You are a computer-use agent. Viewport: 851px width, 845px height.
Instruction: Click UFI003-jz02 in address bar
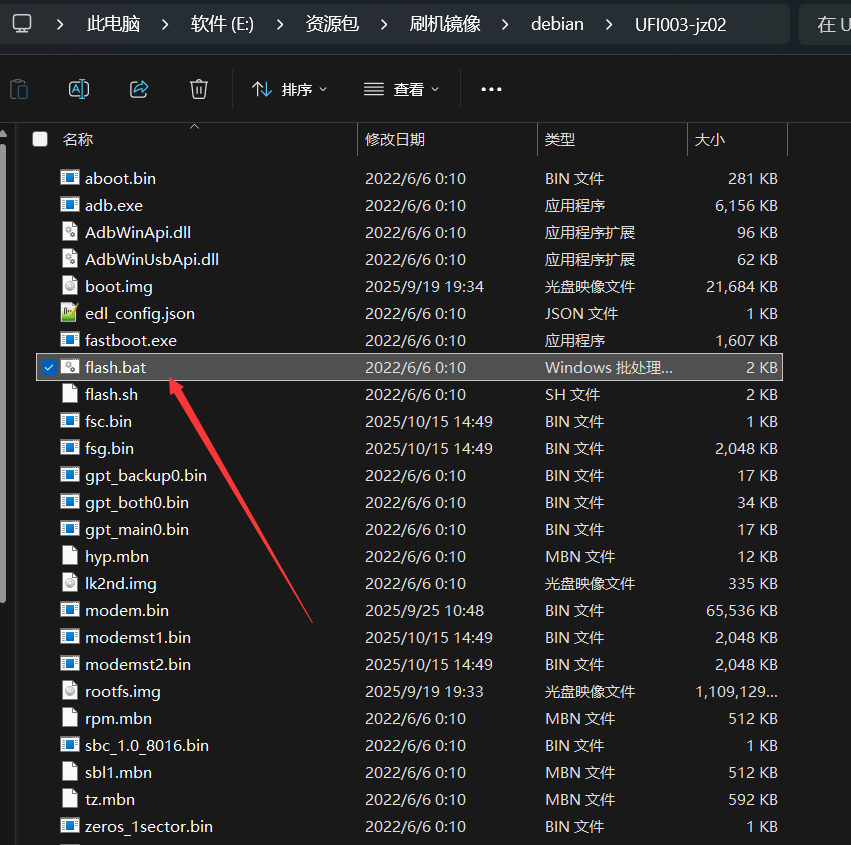(x=680, y=24)
